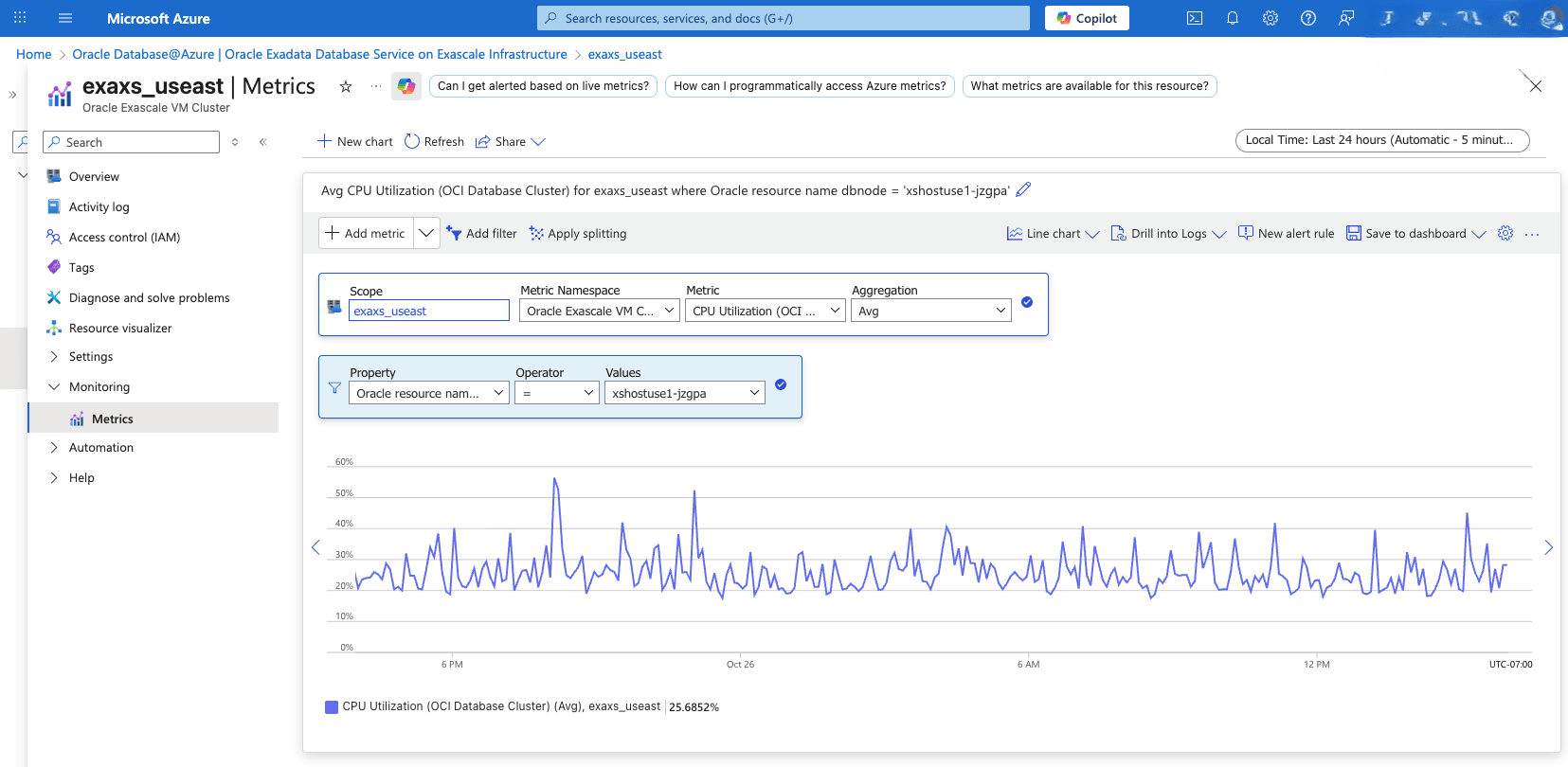Screen dimensions: 1568x767
Task: Open the chart more options ellipsis
Action: point(1532,234)
